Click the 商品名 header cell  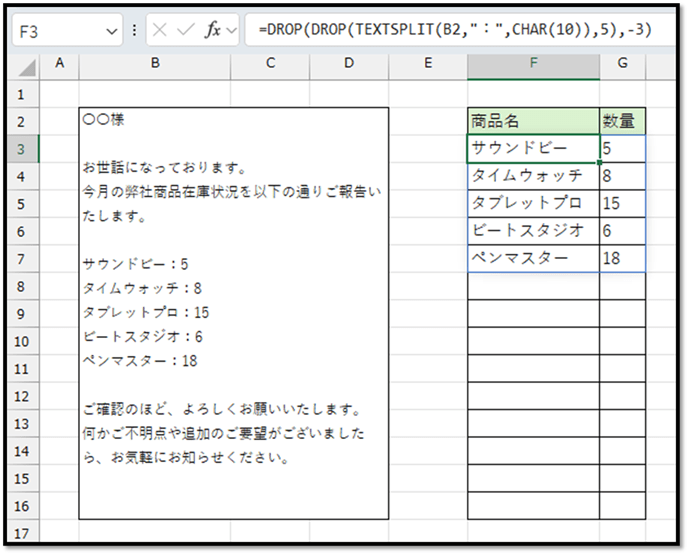[x=533, y=121]
